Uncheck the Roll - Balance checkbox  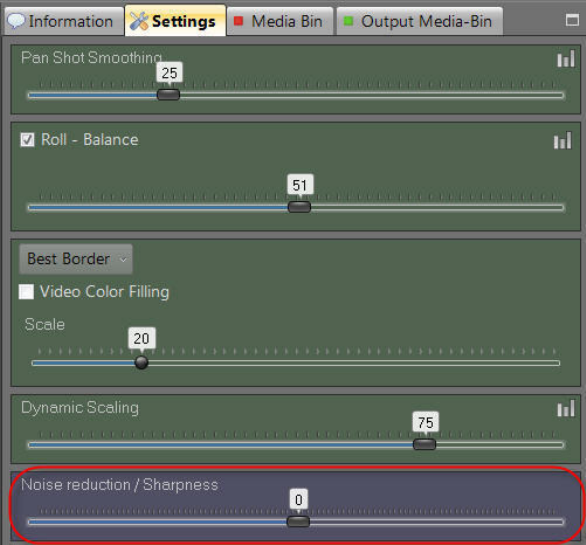click(x=27, y=140)
